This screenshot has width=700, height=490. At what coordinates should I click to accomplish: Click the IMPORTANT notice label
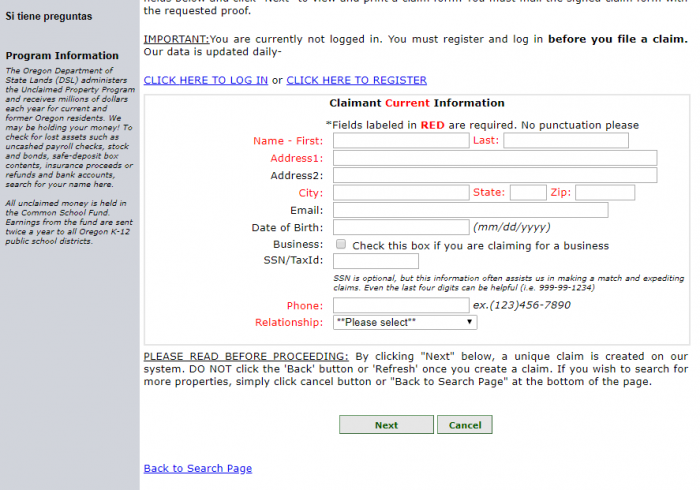pyautogui.click(x=176, y=39)
